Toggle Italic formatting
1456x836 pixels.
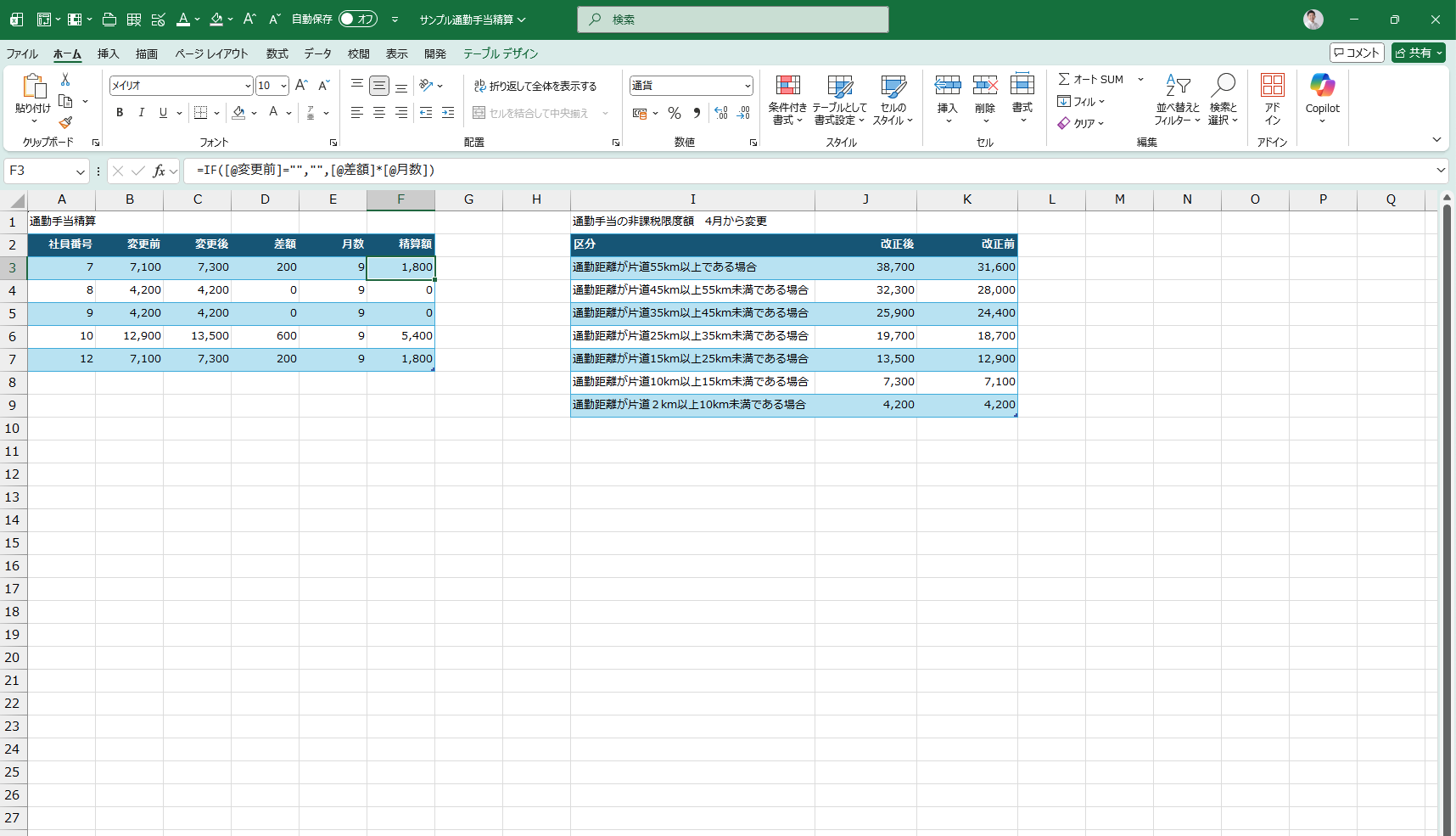click(142, 113)
